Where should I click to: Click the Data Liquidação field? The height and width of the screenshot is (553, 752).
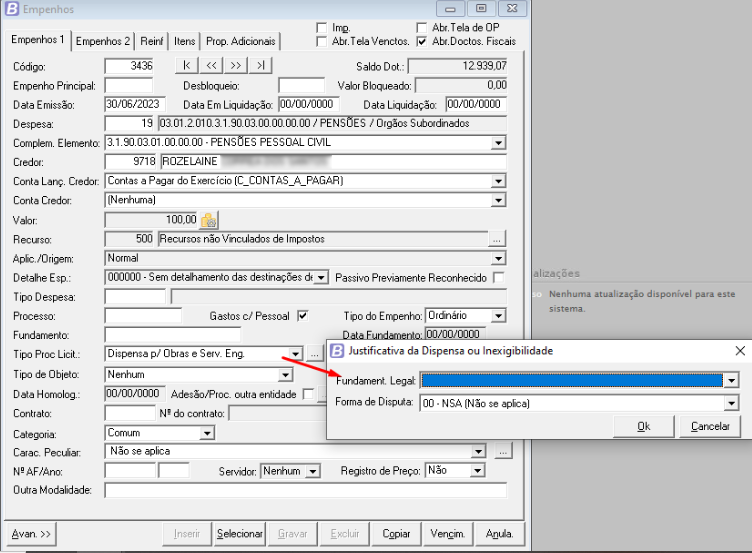coord(476,104)
